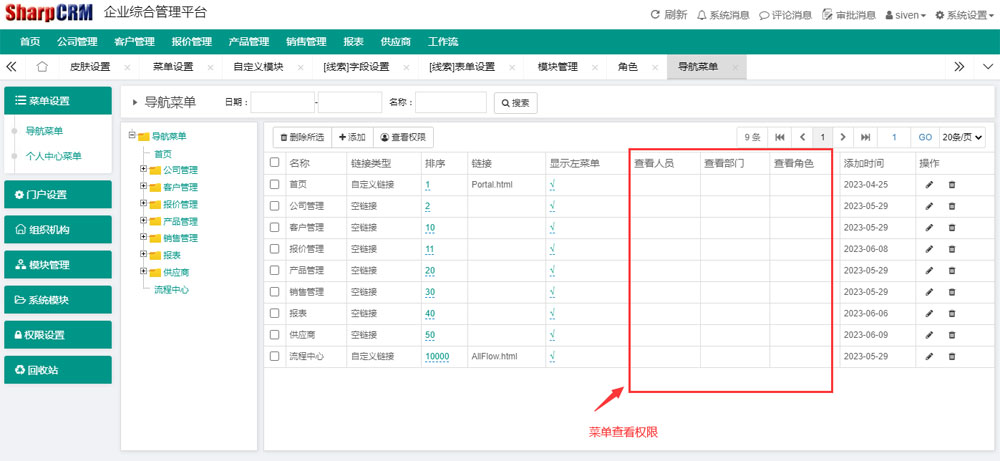Image resolution: width=1000 pixels, height=461 pixels.
Task: Toggle select-all checkbox in table header
Action: click(x=275, y=162)
